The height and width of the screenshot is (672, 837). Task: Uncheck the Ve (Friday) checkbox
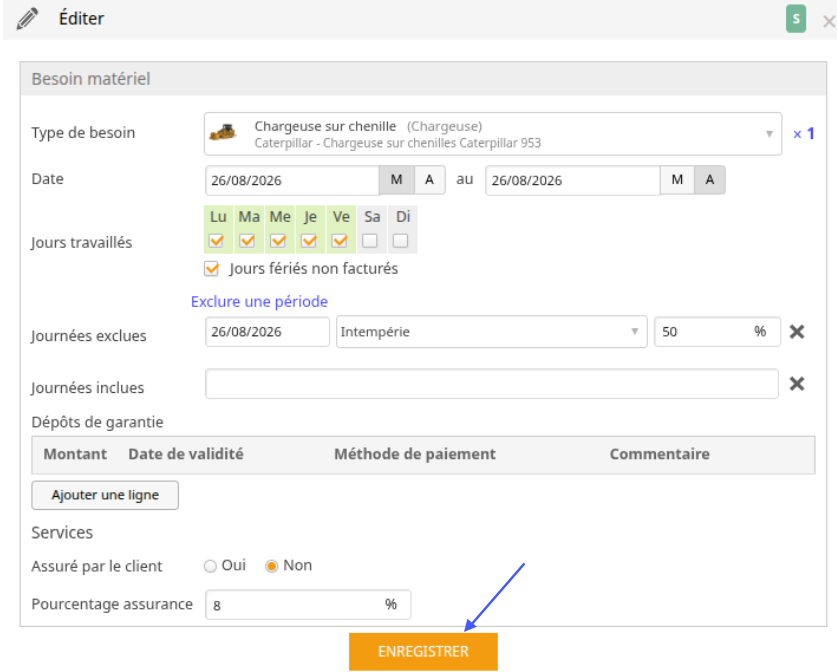339,241
